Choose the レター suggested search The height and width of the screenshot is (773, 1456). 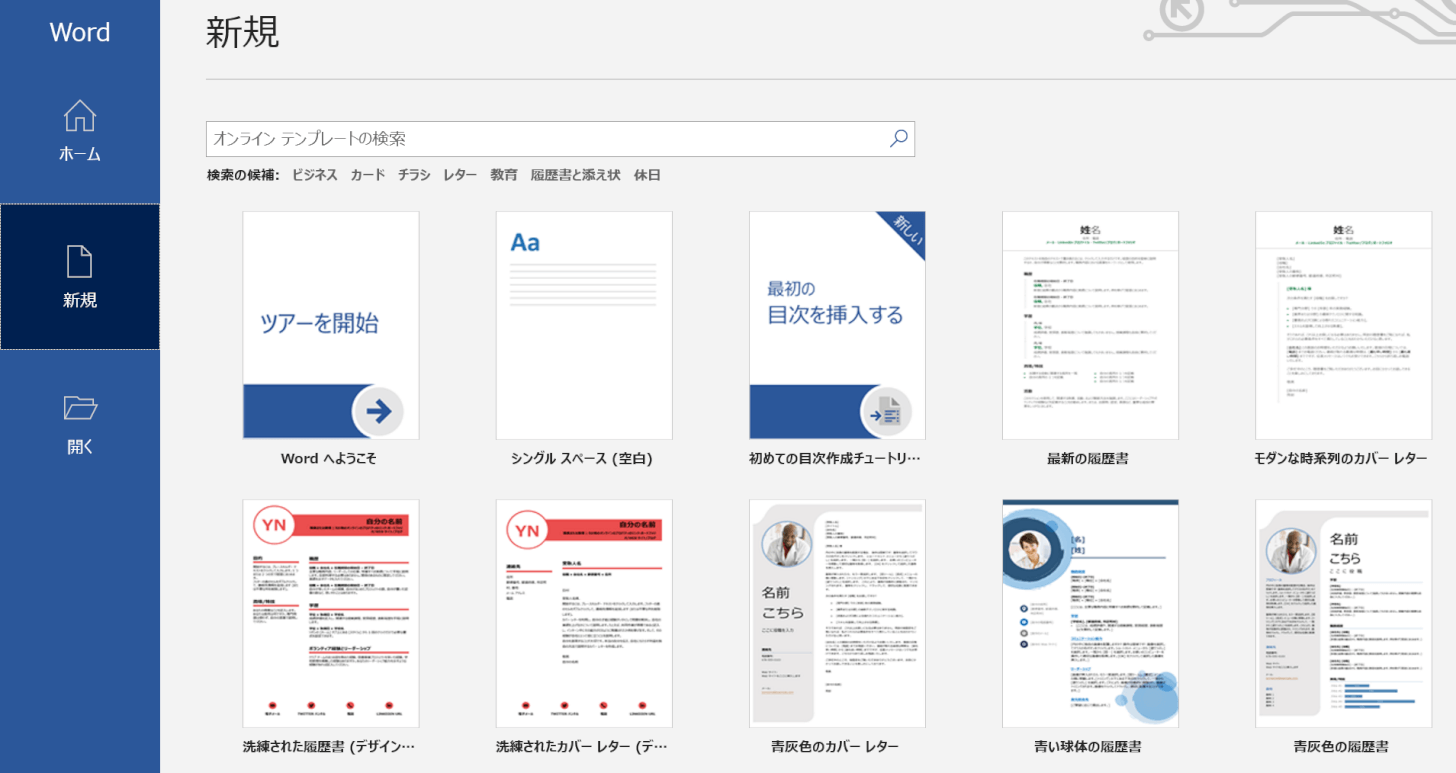click(460, 175)
